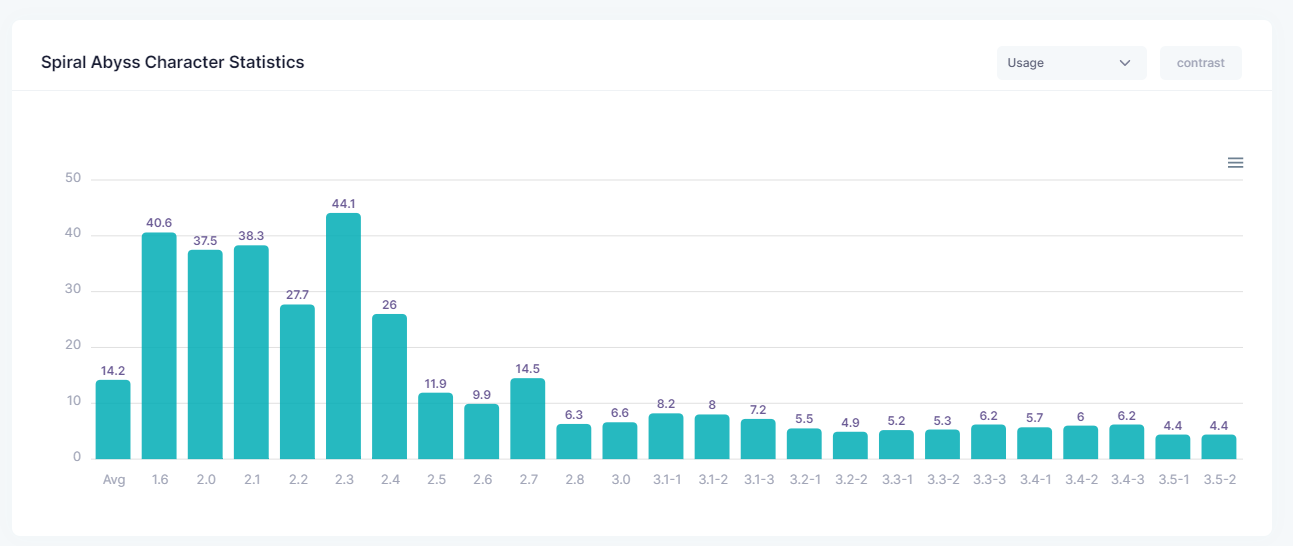Click the 2.3 x-axis label
Screen dimensions: 1293x546
click(x=343, y=479)
